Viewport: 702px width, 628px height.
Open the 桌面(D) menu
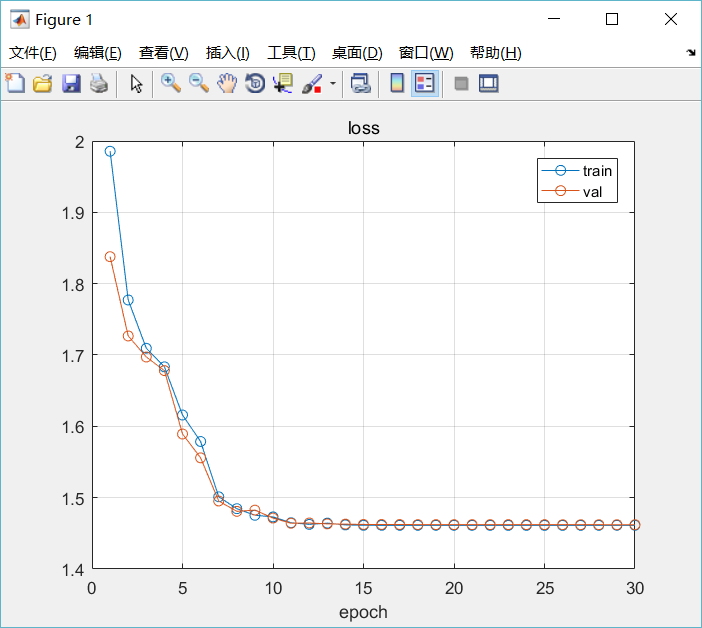coord(357,53)
